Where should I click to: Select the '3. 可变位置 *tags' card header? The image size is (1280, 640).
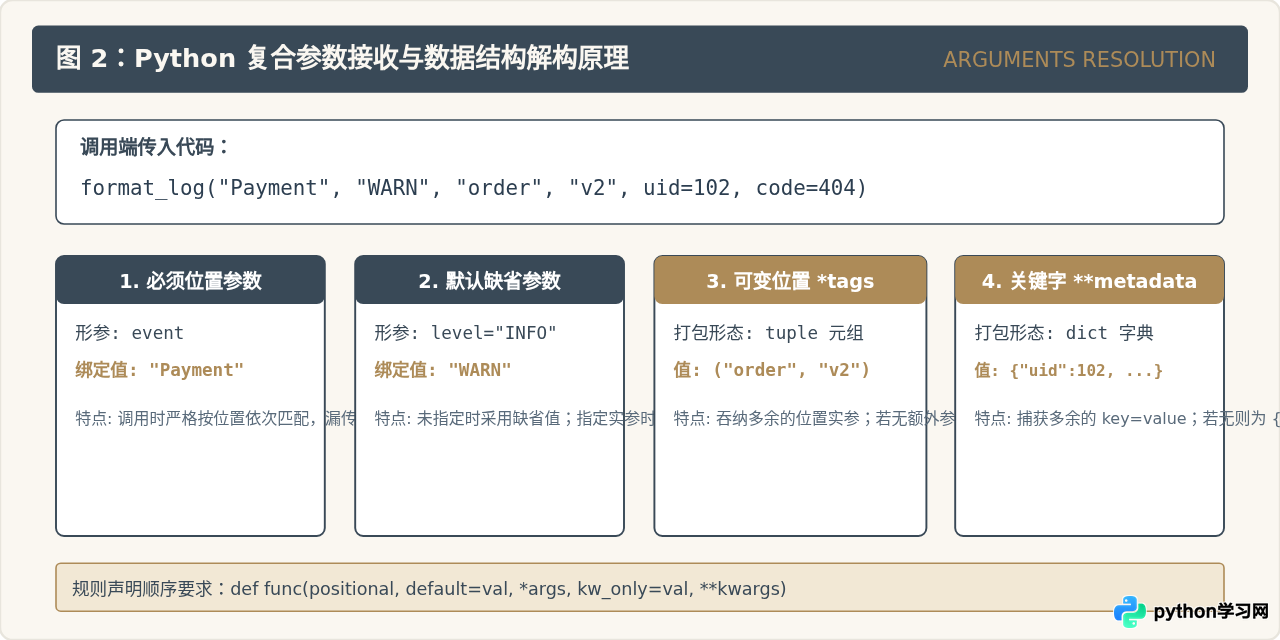pyautogui.click(x=790, y=280)
